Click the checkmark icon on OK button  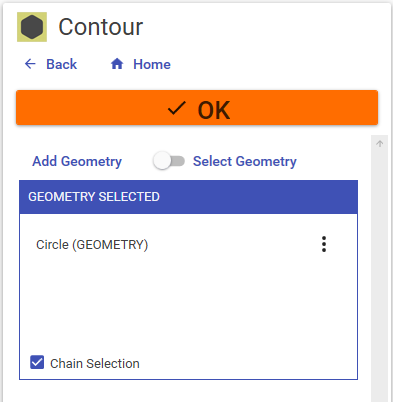176,108
